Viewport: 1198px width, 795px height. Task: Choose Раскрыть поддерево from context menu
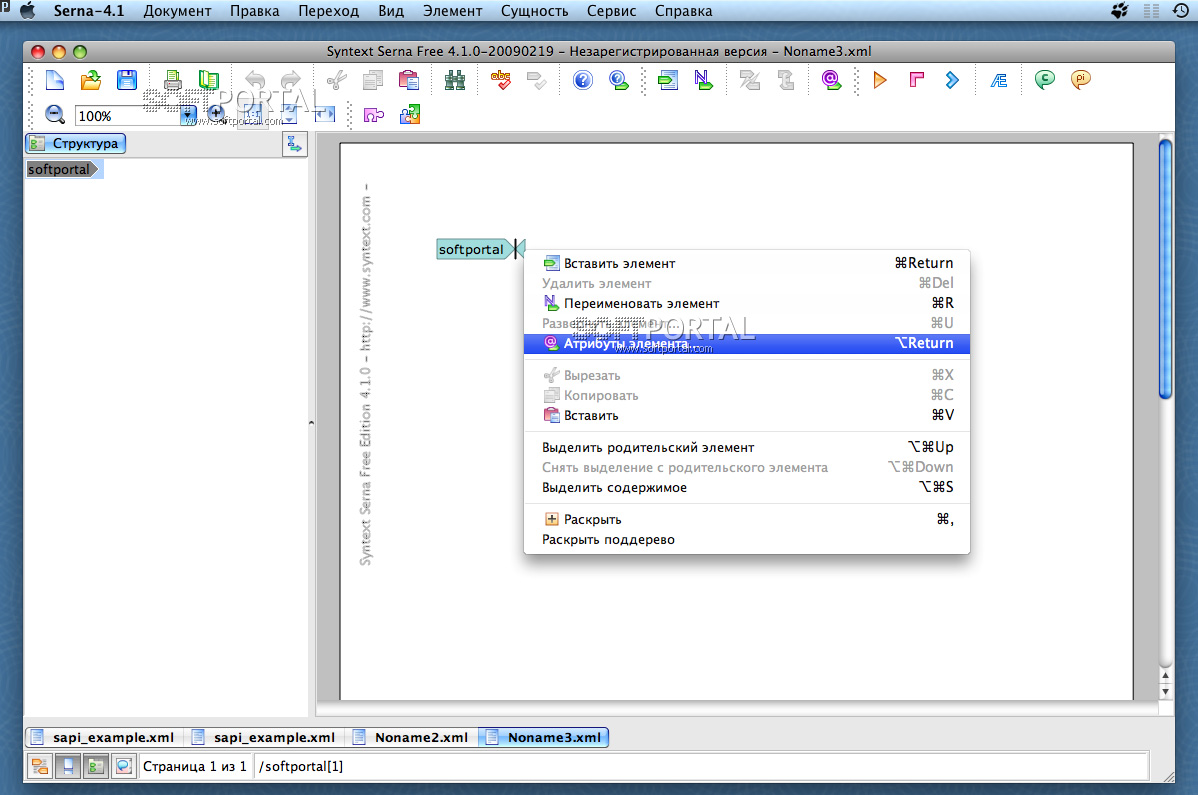click(x=746, y=539)
